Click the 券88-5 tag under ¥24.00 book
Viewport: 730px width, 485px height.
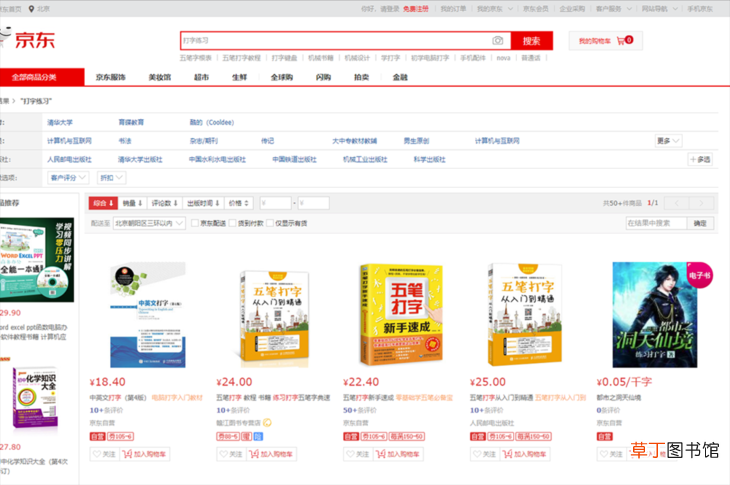[228, 437]
